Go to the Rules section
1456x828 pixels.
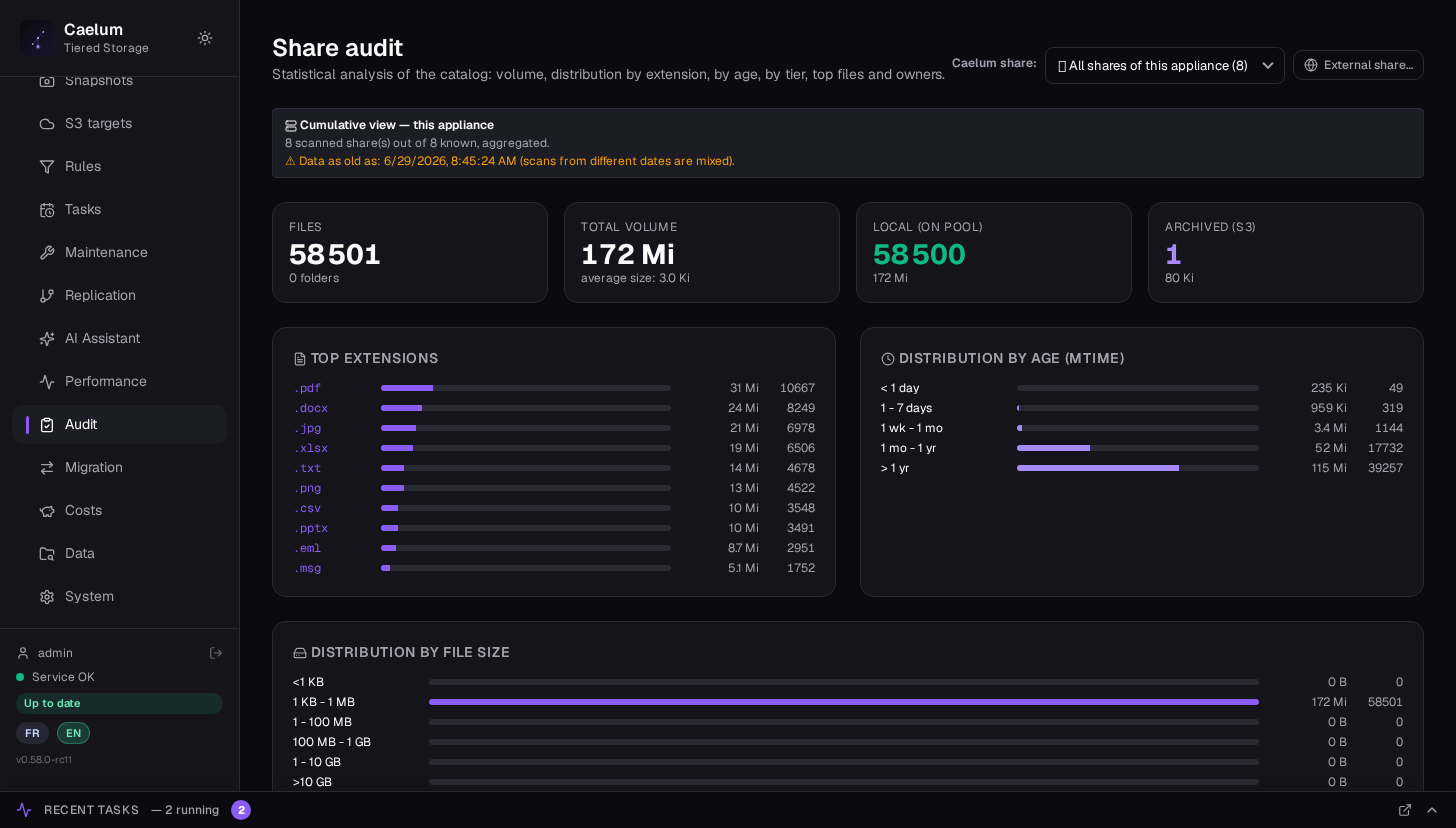[120, 166]
